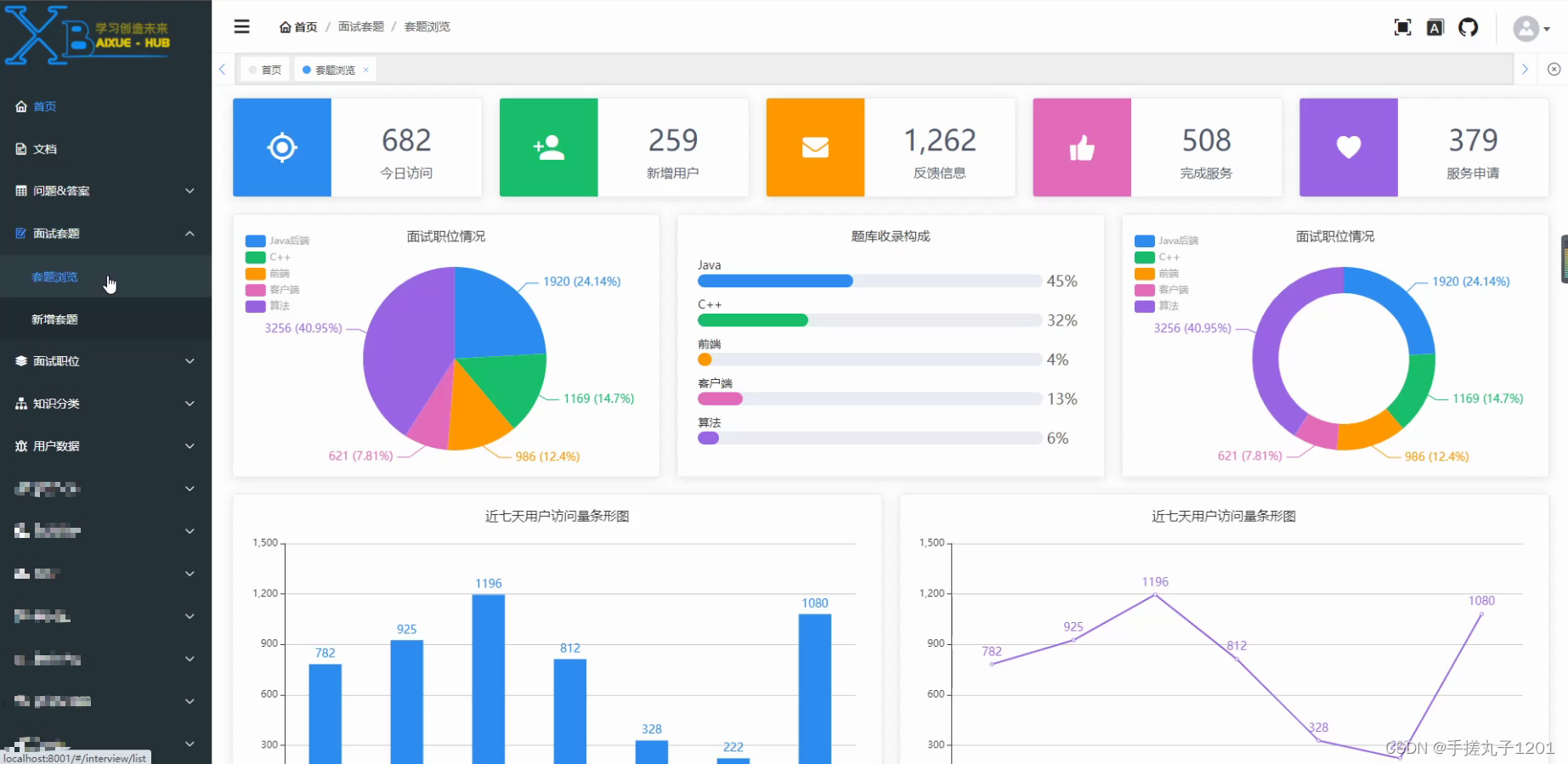Toggle the Java后端 legend in the pie chart
The height and width of the screenshot is (764, 1568).
click(277, 241)
